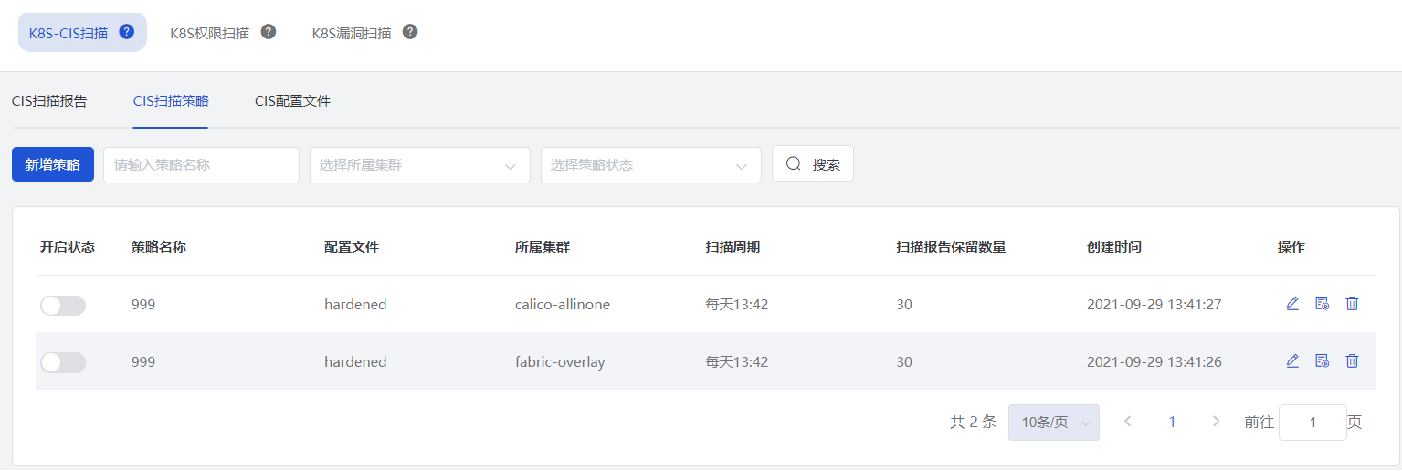Click the 策略名称 column header
Viewport: 1402px width, 471px height.
pos(158,247)
